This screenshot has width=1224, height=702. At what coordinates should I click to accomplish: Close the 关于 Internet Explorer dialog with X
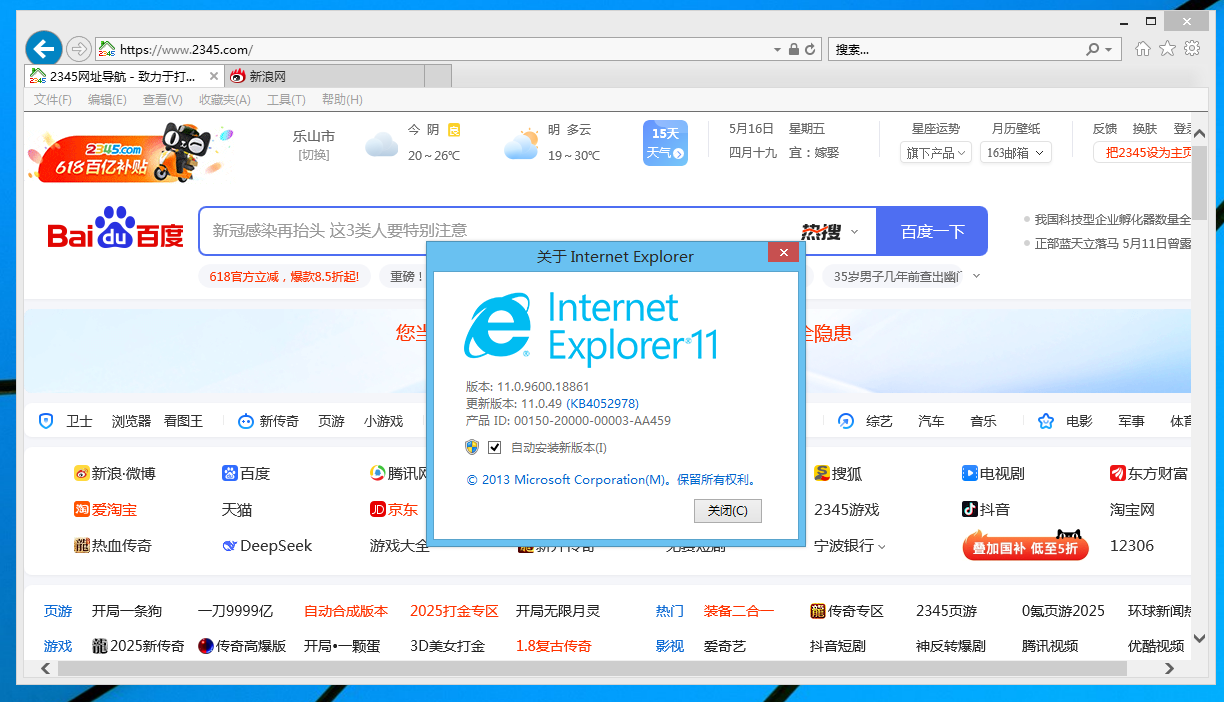[782, 254]
